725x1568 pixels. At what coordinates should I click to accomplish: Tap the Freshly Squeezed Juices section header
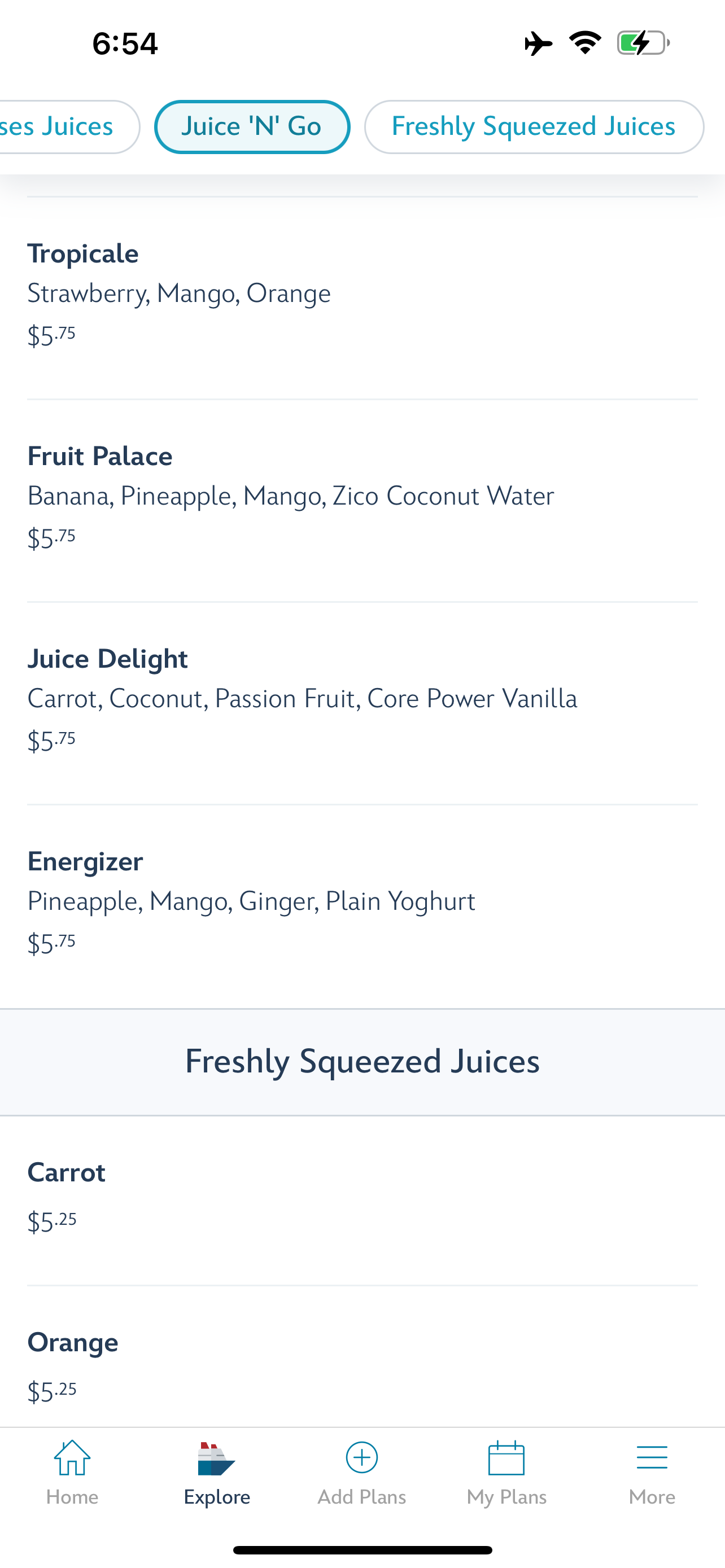pyautogui.click(x=362, y=1062)
